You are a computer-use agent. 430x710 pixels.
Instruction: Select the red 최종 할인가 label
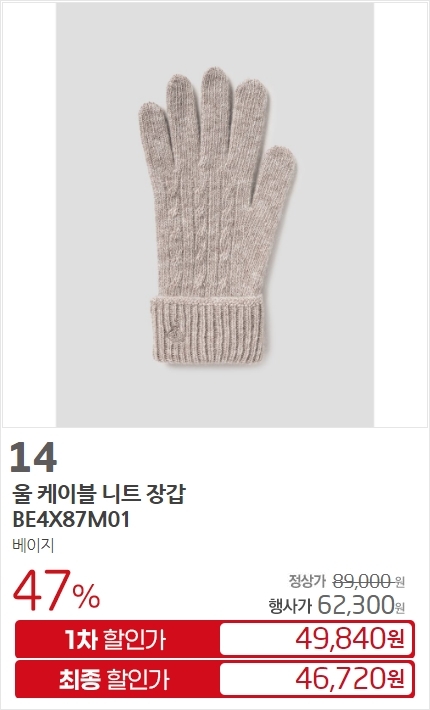(114, 679)
